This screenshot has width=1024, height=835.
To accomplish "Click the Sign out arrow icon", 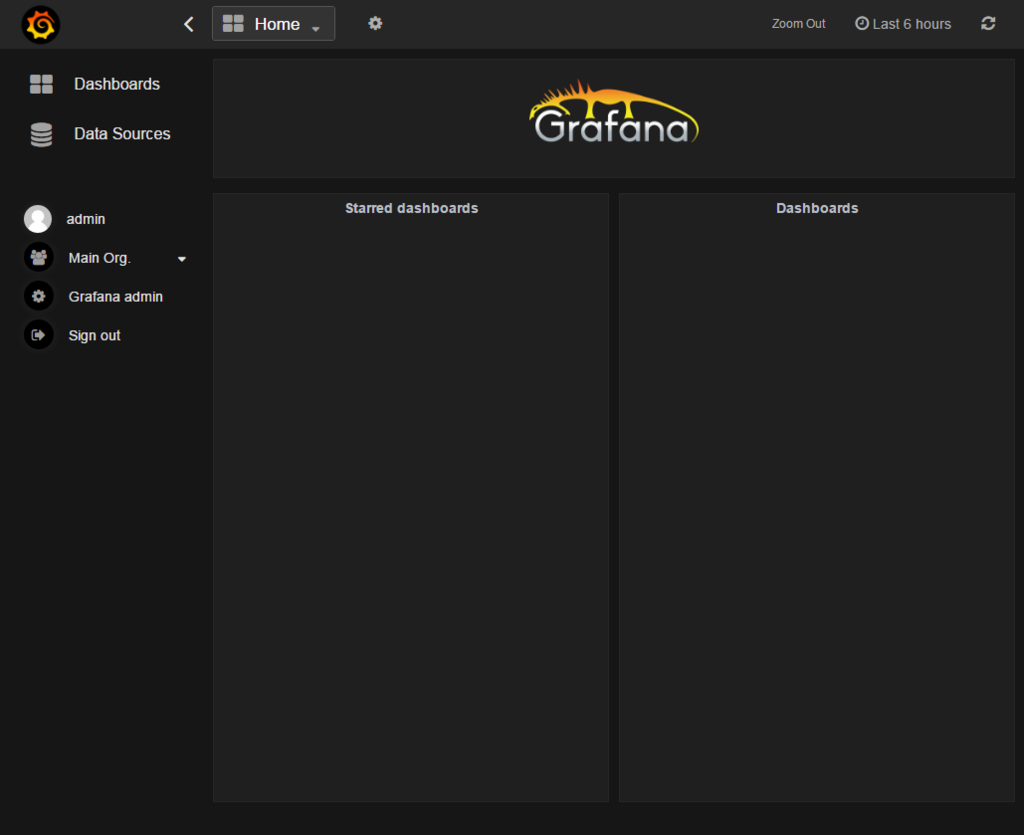I will coord(39,335).
